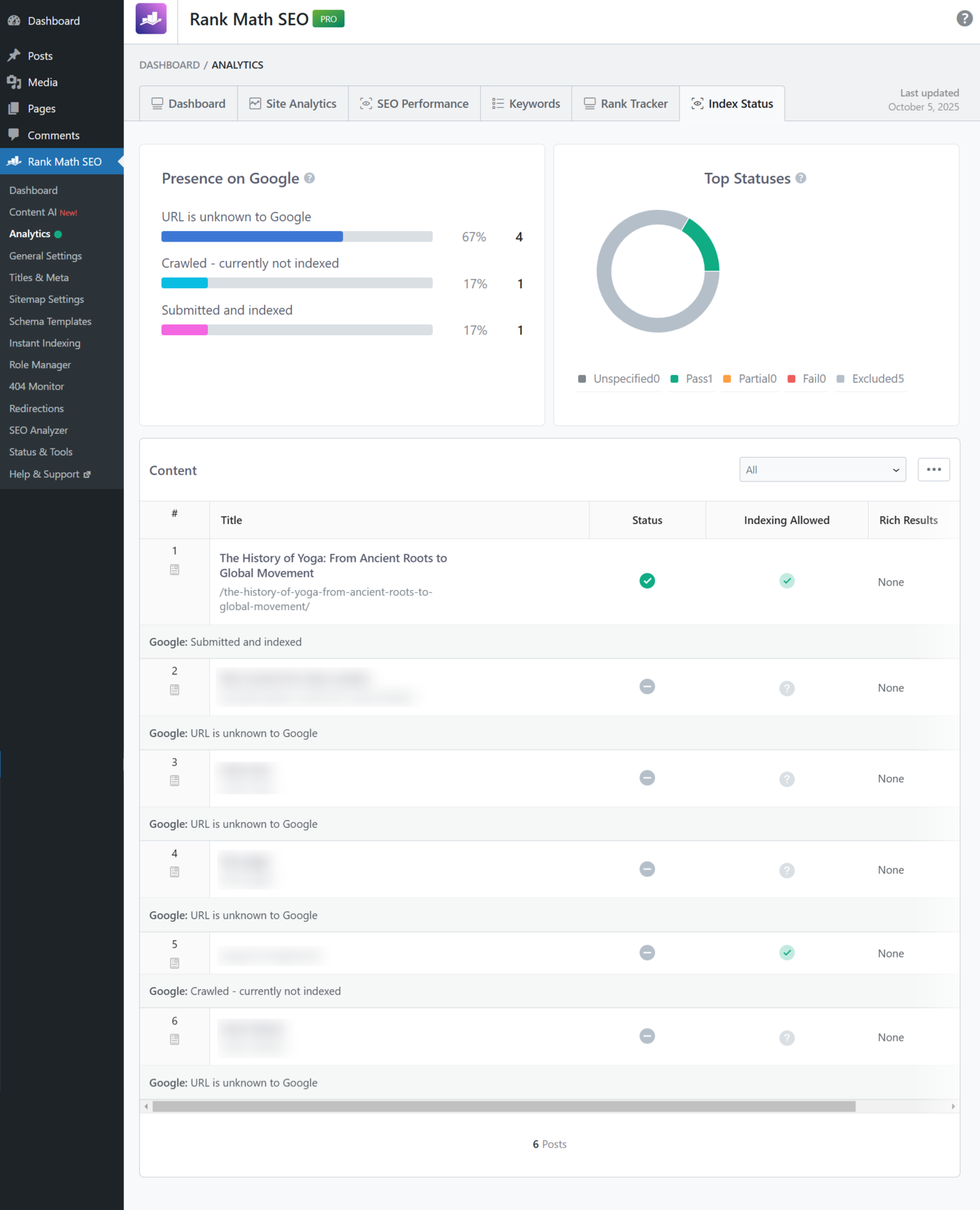
Task: Open the All filter dropdown
Action: coord(822,470)
